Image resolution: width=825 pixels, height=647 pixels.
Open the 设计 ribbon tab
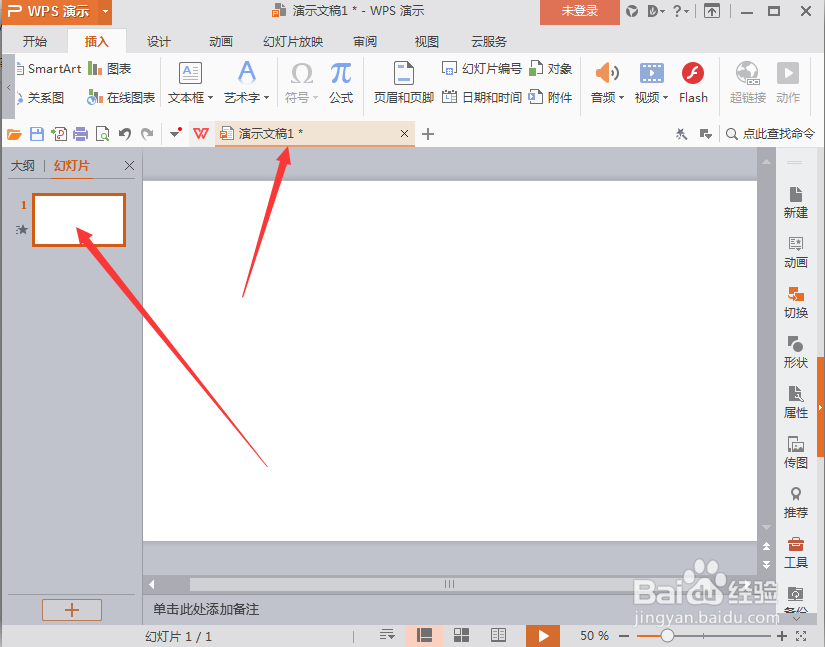(x=159, y=42)
